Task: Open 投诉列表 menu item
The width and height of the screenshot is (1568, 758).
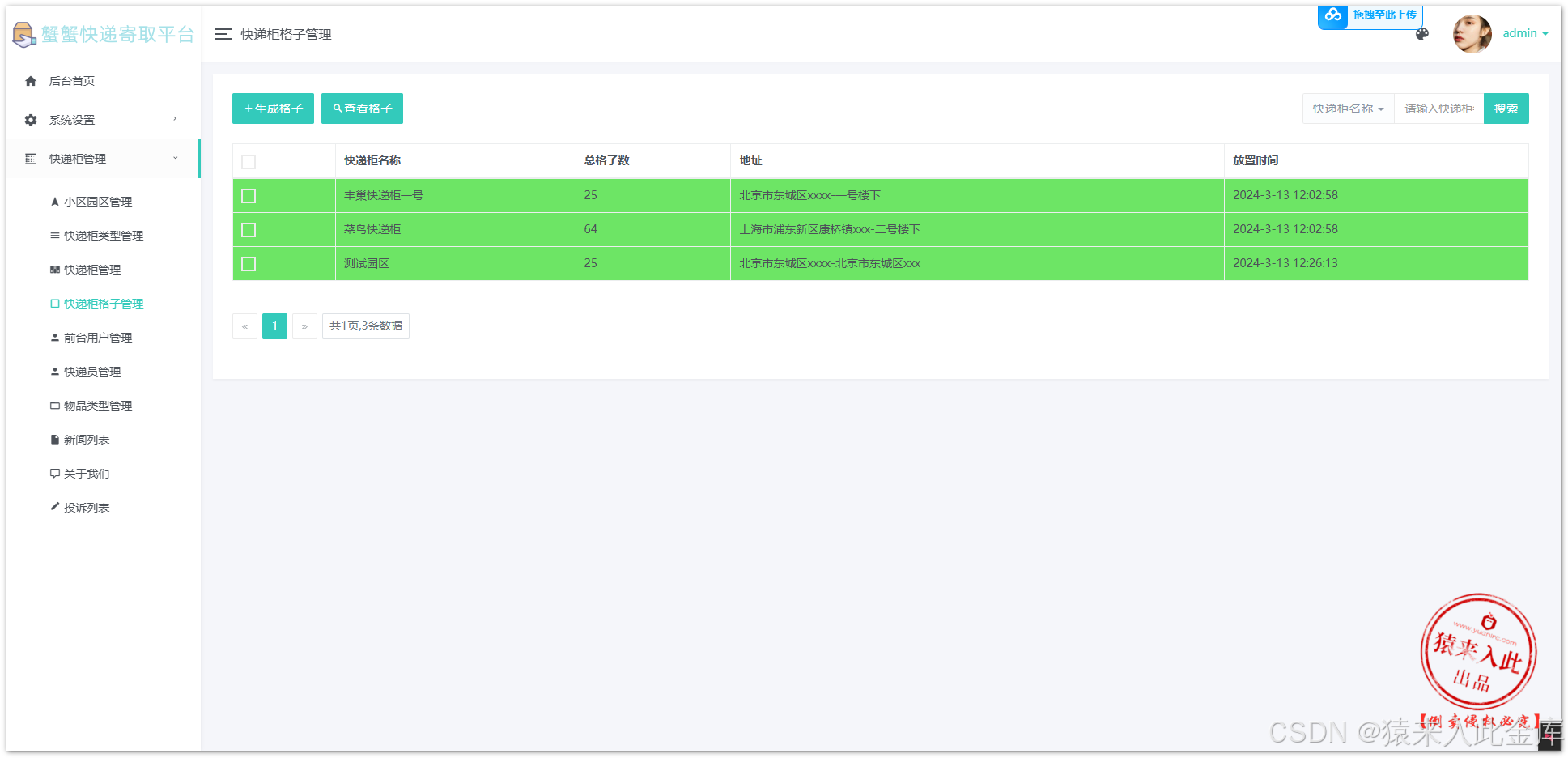Action: [x=87, y=508]
